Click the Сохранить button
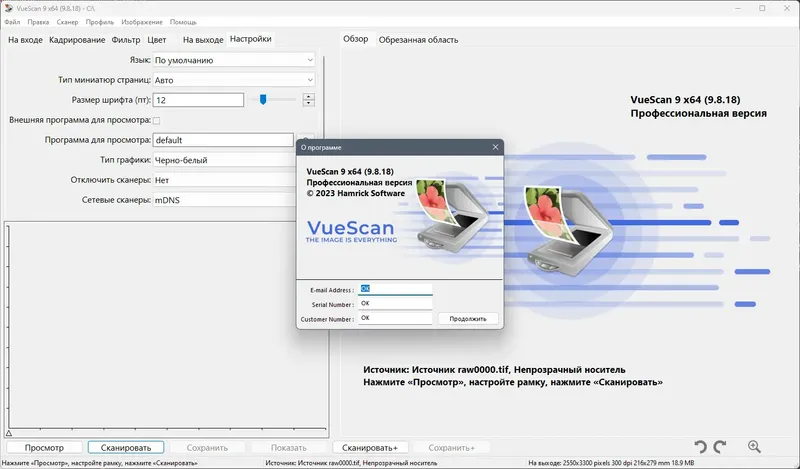The height and width of the screenshot is (469, 800). point(207,448)
